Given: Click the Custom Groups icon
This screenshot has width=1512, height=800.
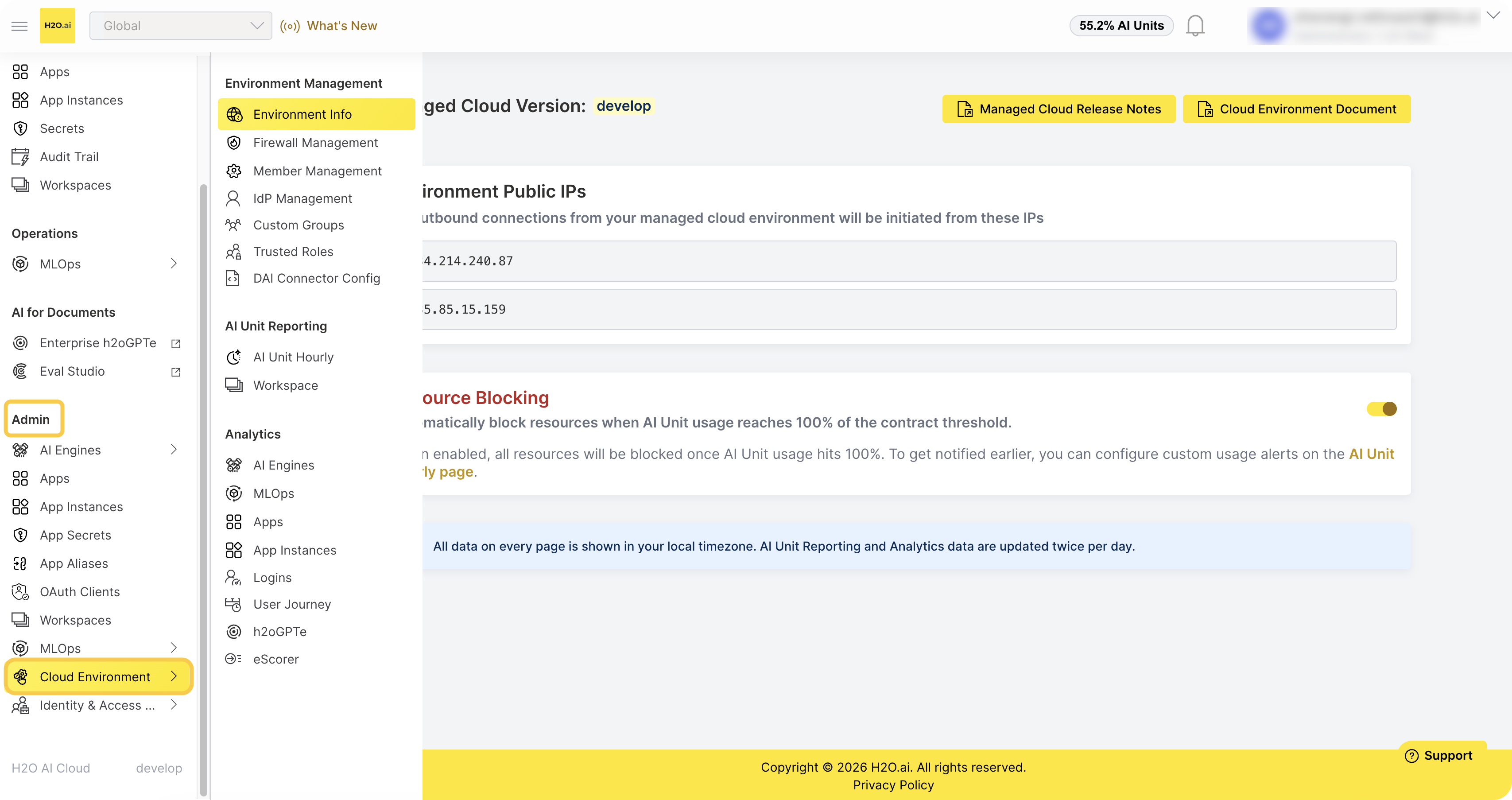Looking at the screenshot, I should pos(233,225).
